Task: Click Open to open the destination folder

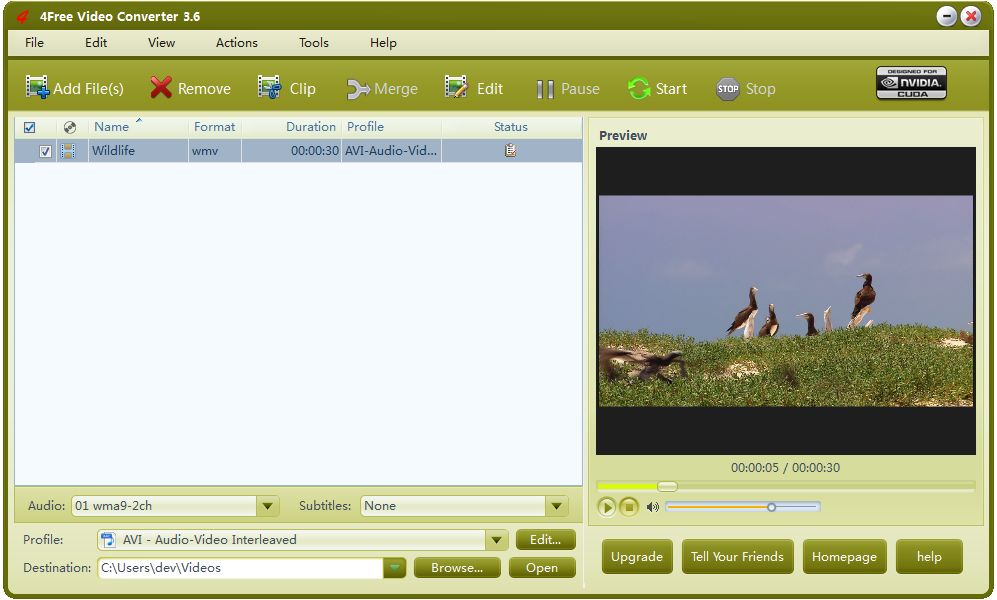Action: pyautogui.click(x=542, y=568)
